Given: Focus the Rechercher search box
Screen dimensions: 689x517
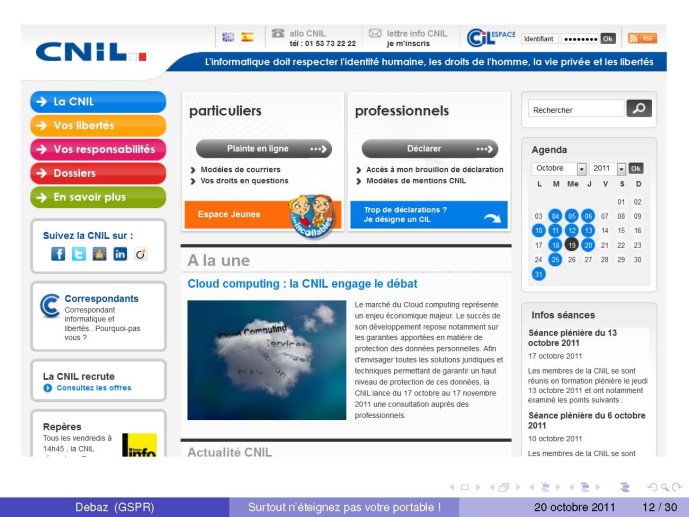Looking at the screenshot, I should tap(576, 108).
